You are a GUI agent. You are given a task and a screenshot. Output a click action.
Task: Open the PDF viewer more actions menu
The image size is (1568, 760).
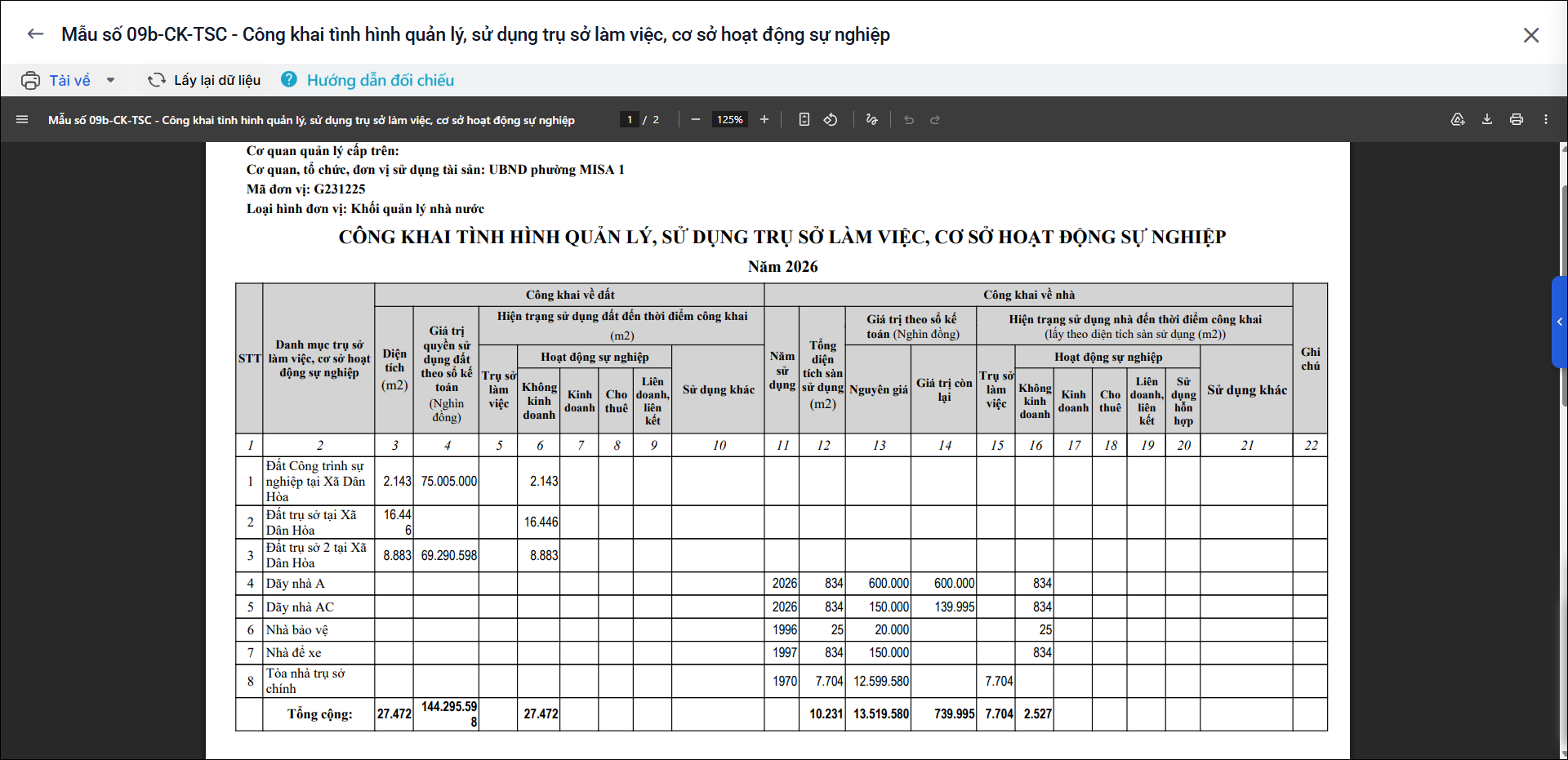point(1546,119)
